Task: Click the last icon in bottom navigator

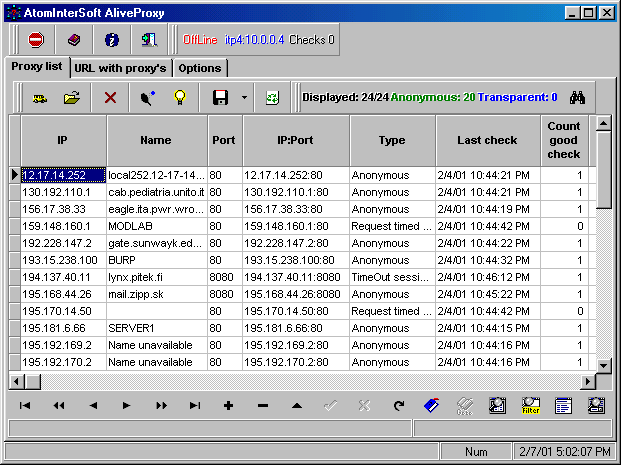Action: pyautogui.click(x=596, y=406)
